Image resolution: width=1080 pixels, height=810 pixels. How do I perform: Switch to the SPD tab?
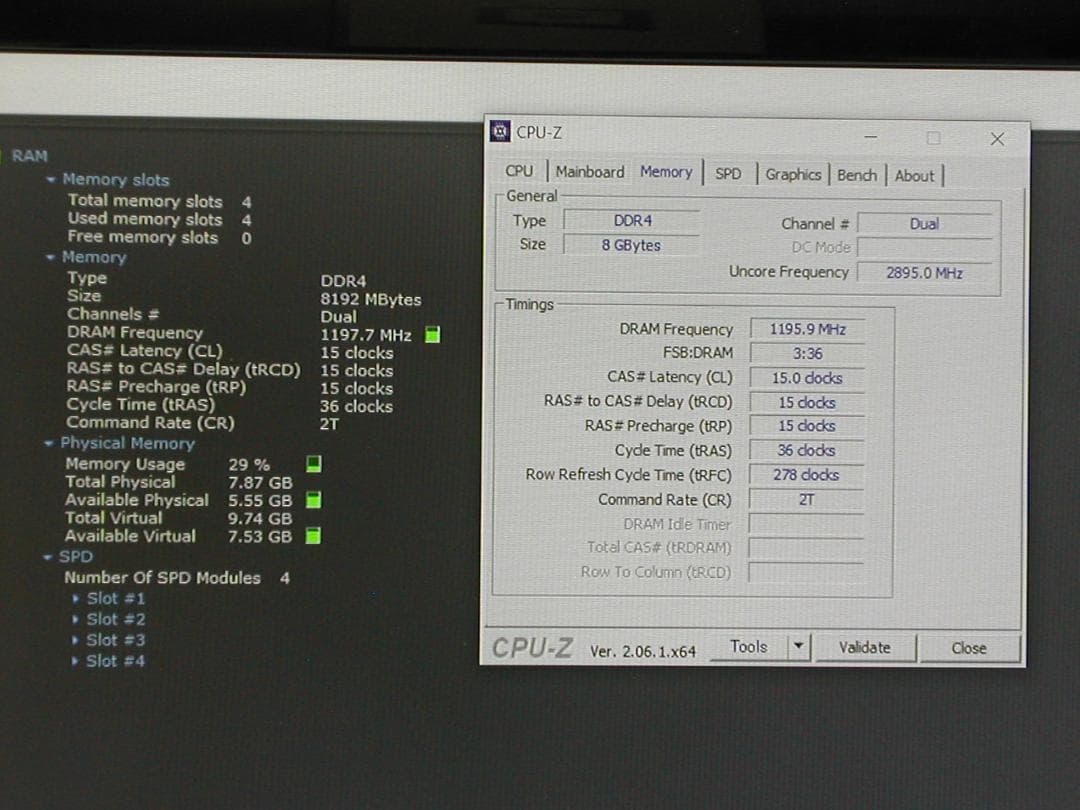coord(729,175)
